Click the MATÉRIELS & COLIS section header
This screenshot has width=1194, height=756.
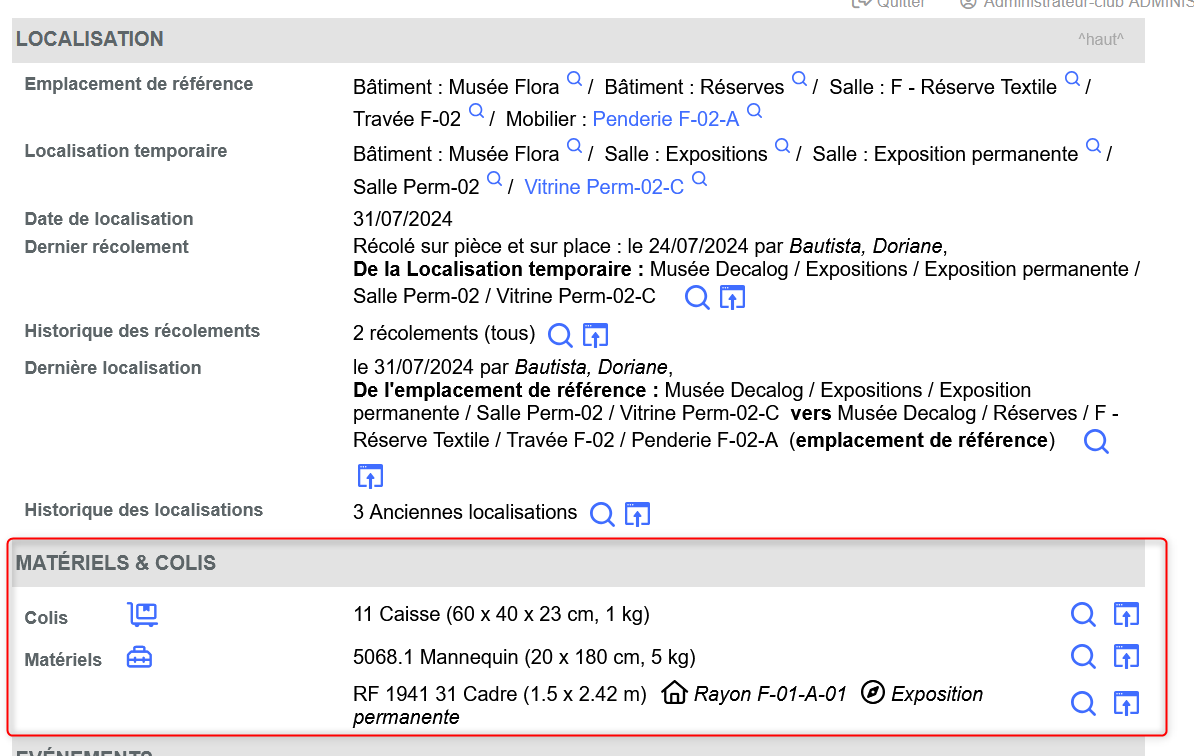tap(116, 563)
